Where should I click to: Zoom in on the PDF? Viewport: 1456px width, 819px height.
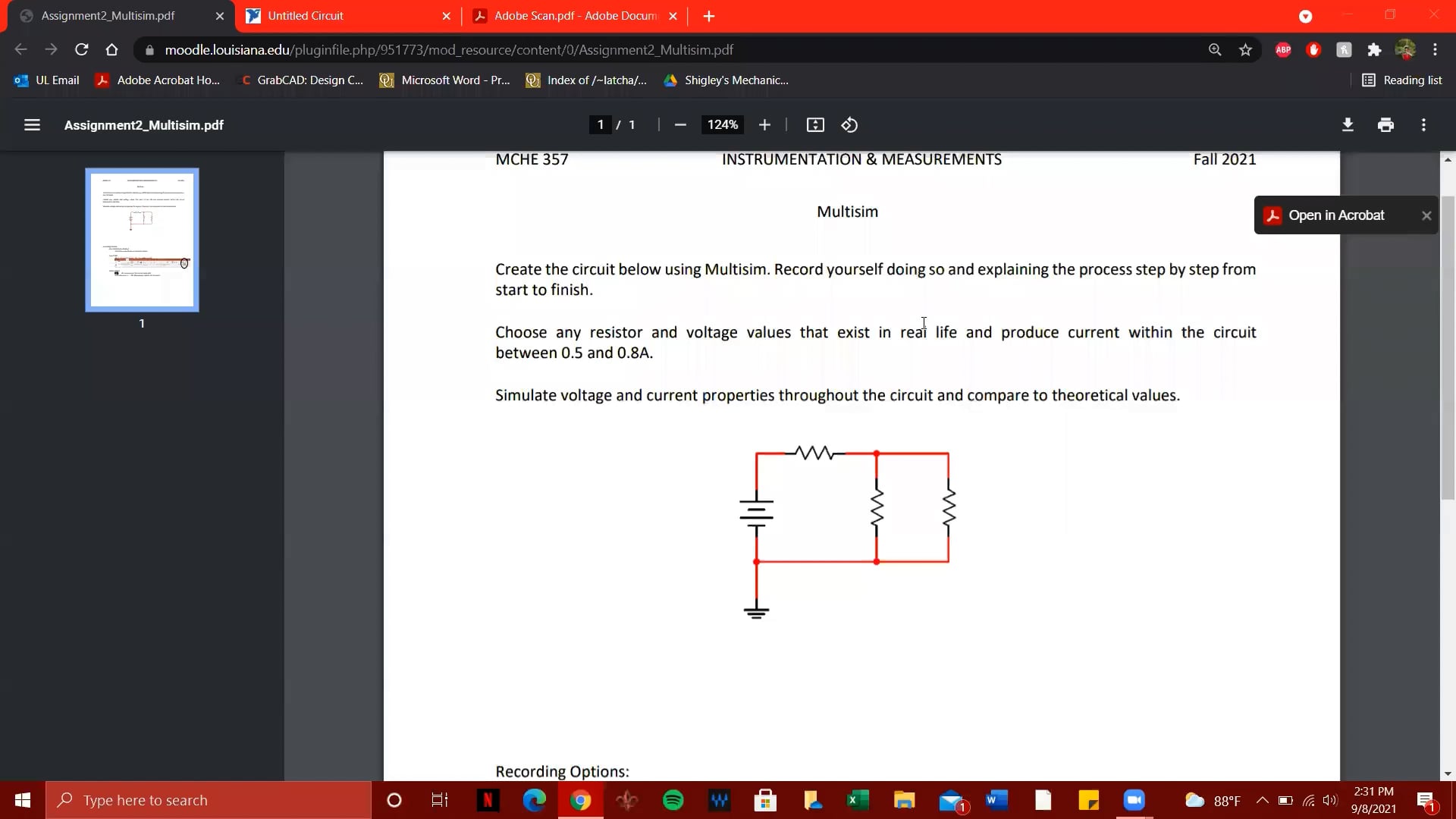pyautogui.click(x=764, y=124)
